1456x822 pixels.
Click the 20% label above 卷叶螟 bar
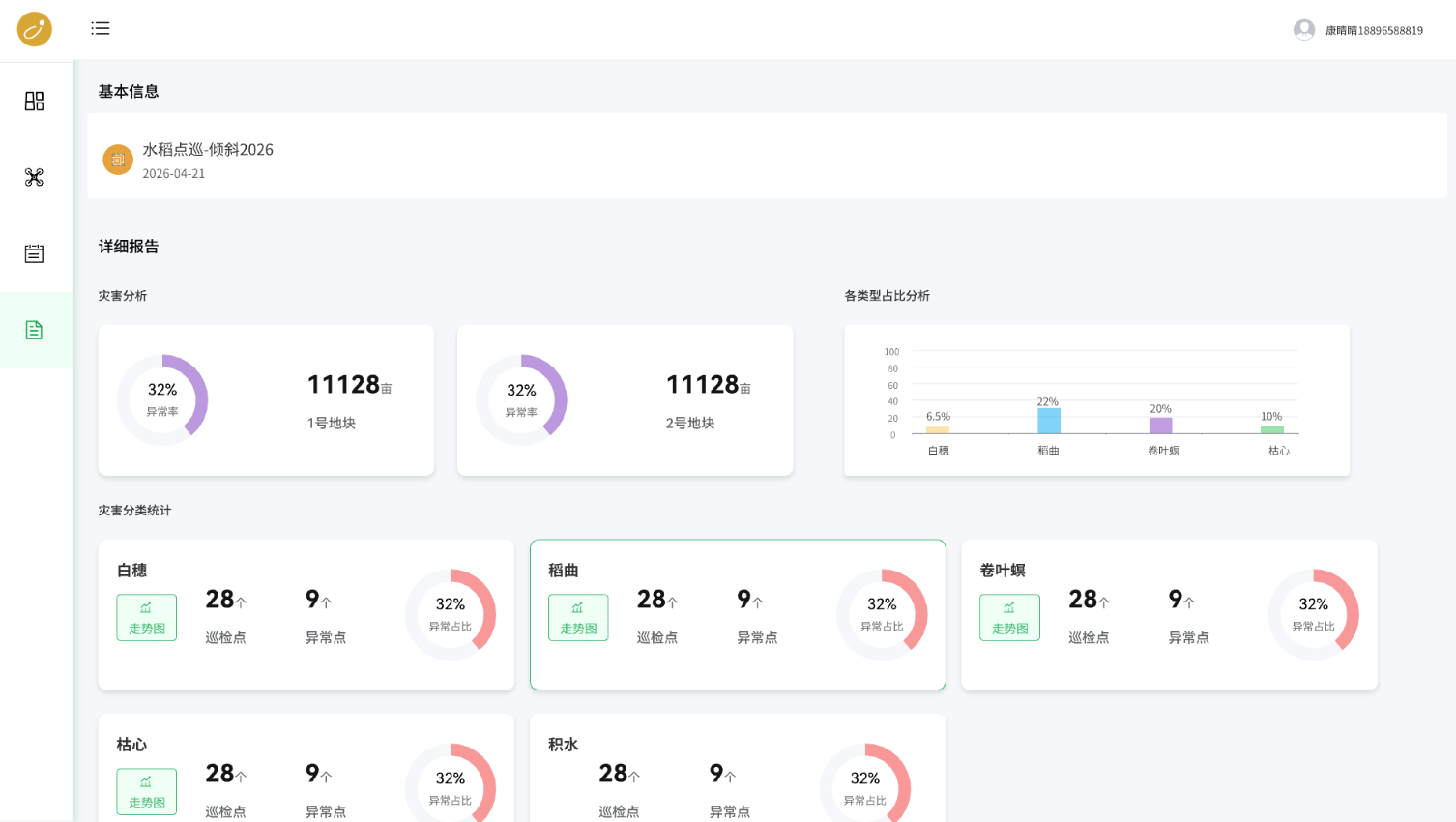point(1160,409)
